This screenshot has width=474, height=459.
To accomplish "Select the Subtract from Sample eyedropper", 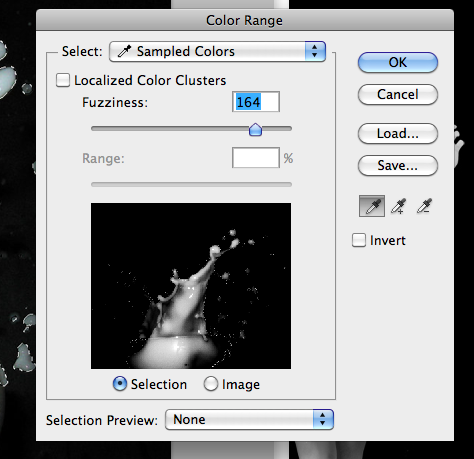I will [x=424, y=206].
